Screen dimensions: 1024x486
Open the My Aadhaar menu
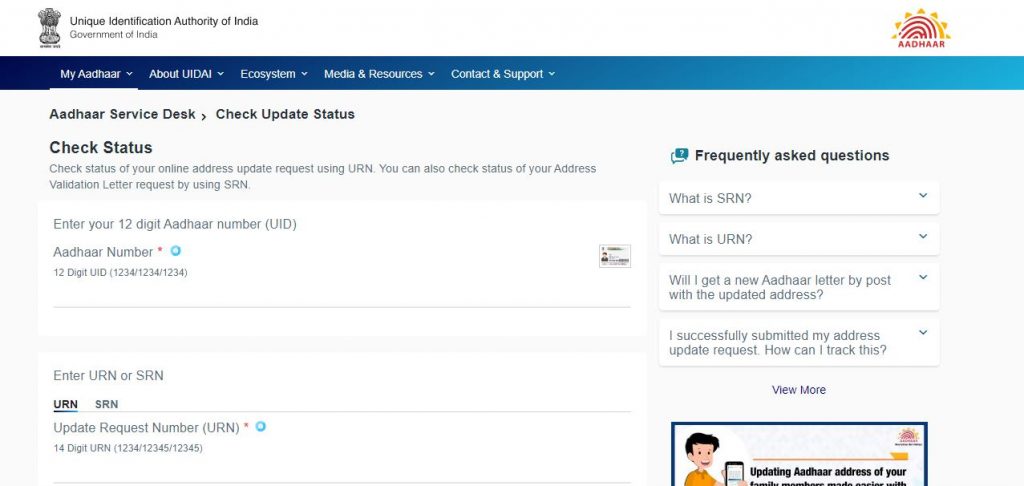pyautogui.click(x=96, y=74)
